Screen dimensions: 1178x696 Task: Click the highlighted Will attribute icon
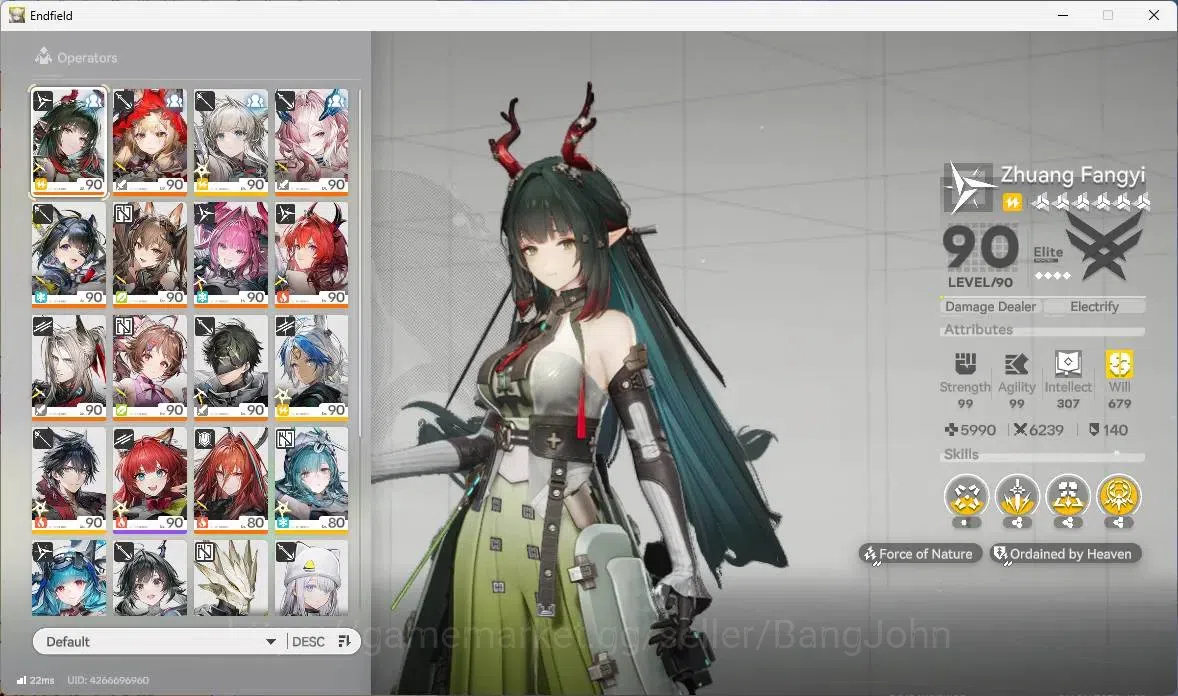pos(1119,364)
